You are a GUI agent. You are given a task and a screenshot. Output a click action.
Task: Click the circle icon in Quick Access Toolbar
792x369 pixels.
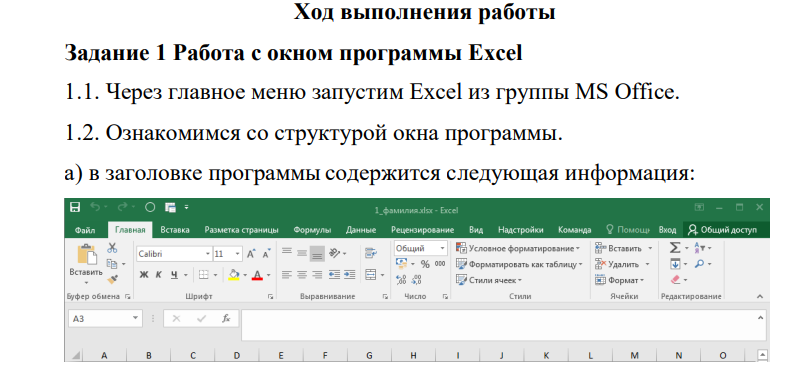pyautogui.click(x=150, y=207)
